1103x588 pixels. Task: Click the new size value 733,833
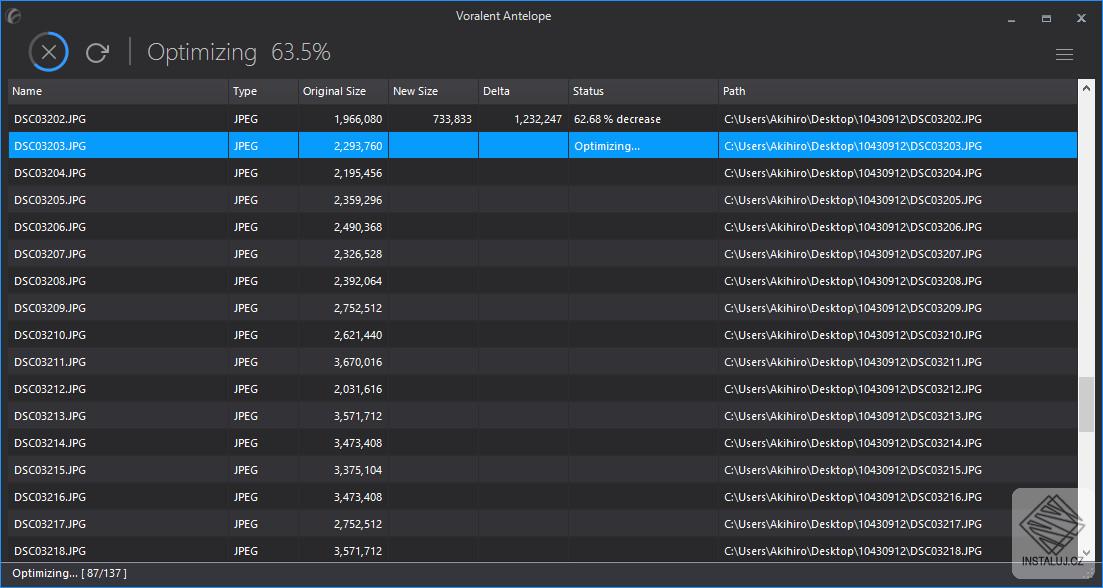click(452, 119)
